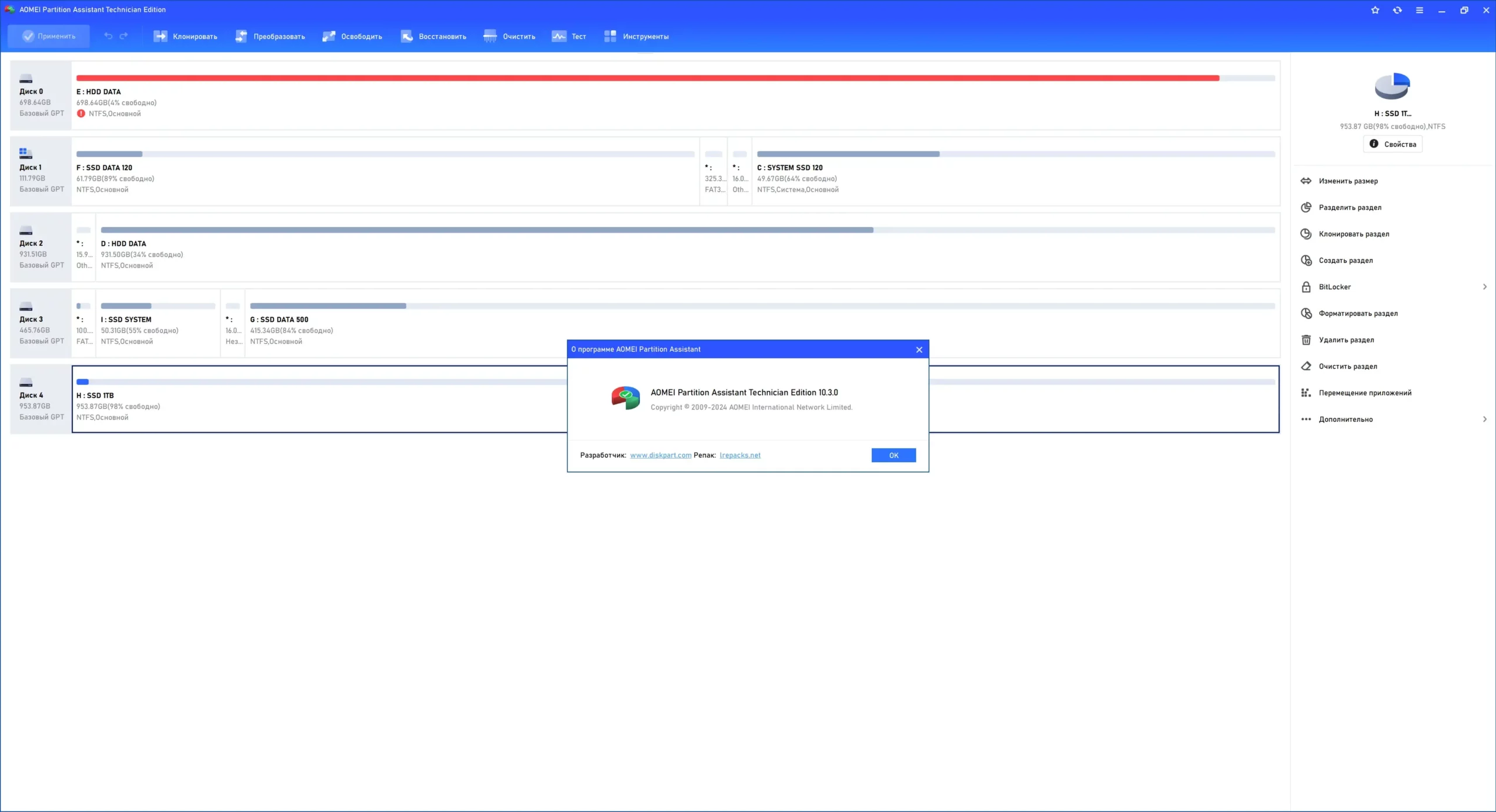Open the hamburger menu in title bar
The width and height of the screenshot is (1496, 812).
(x=1419, y=10)
